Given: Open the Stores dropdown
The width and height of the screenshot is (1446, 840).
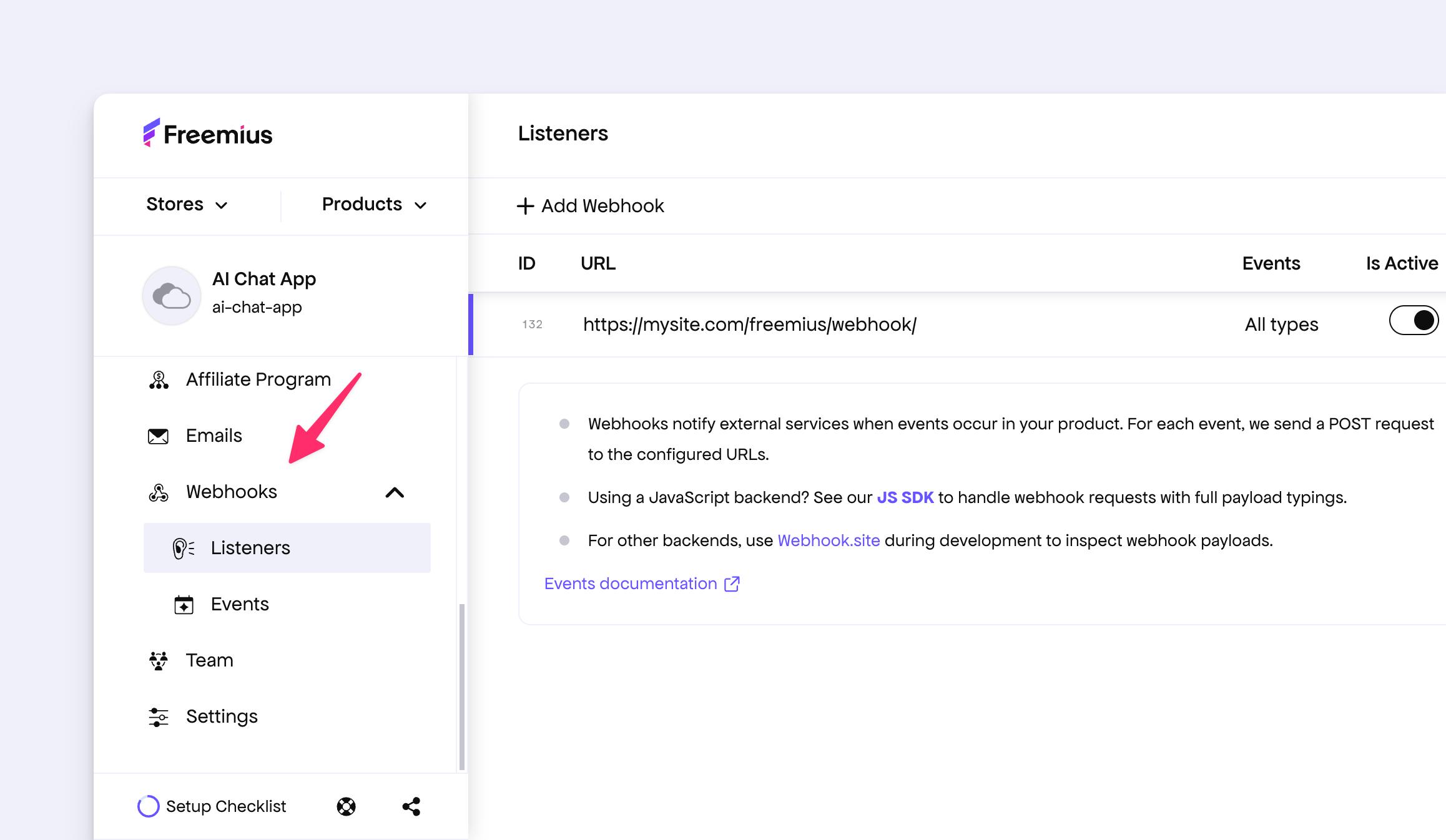Looking at the screenshot, I should [x=187, y=205].
